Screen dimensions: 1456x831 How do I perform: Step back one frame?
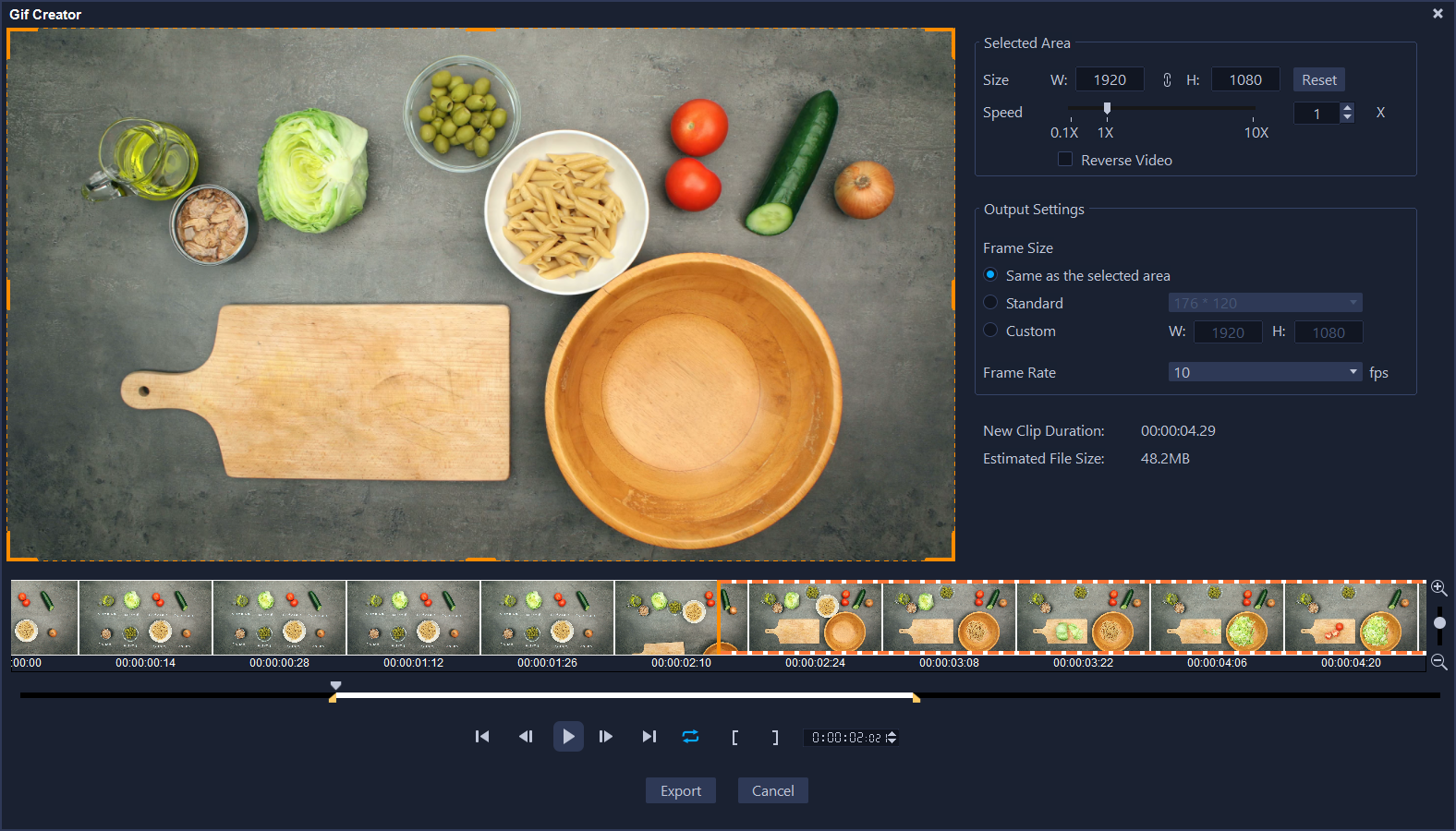point(526,737)
